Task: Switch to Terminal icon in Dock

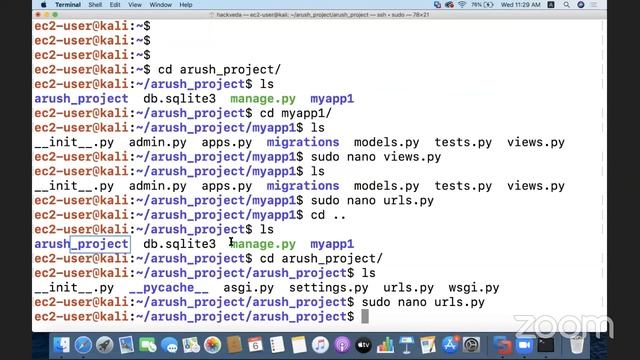Action: pos(546,345)
